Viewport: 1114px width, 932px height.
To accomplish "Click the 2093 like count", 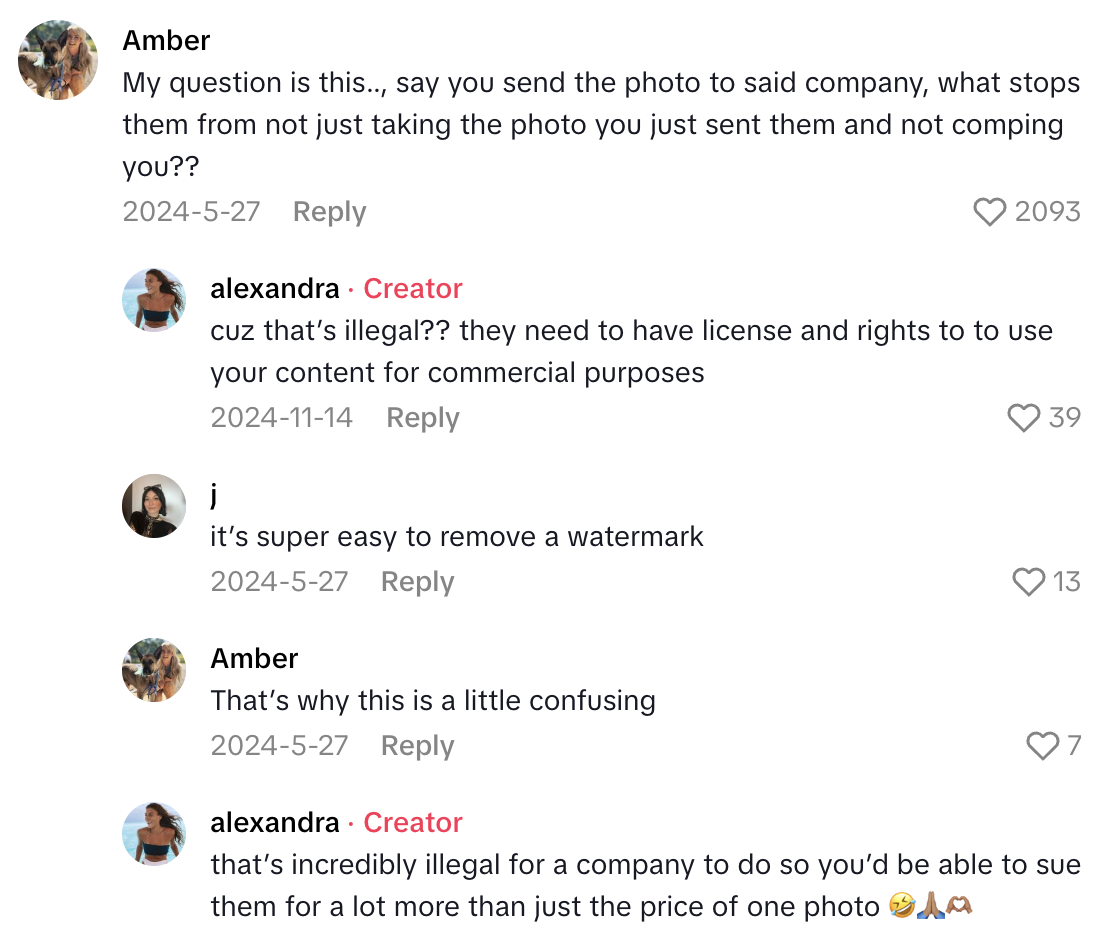I will [x=1046, y=212].
